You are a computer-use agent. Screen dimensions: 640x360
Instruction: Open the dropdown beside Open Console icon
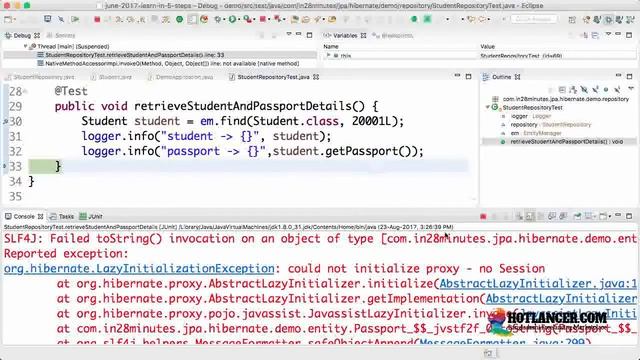pyautogui.click(x=609, y=216)
